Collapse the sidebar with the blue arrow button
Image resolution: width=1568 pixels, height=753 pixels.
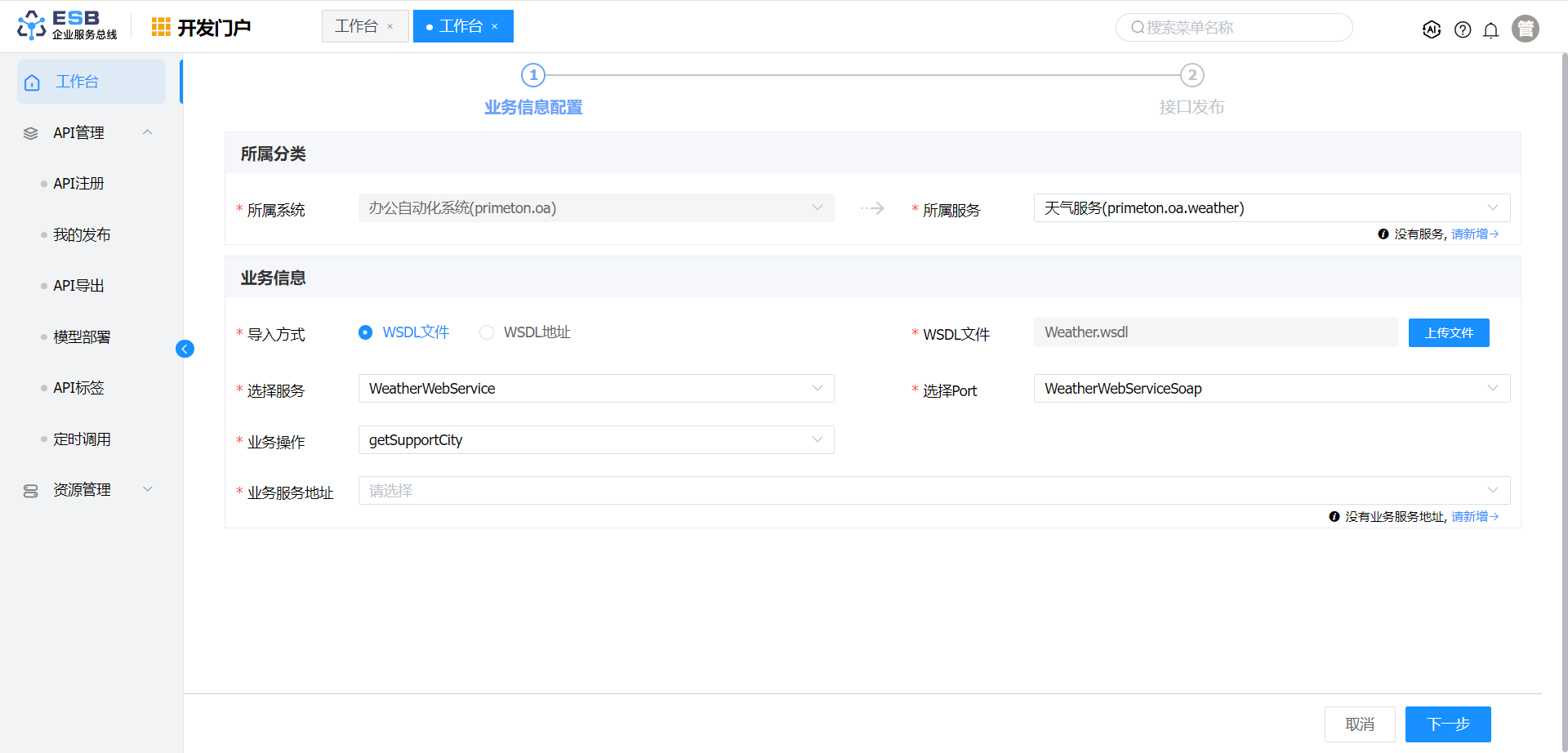click(185, 349)
